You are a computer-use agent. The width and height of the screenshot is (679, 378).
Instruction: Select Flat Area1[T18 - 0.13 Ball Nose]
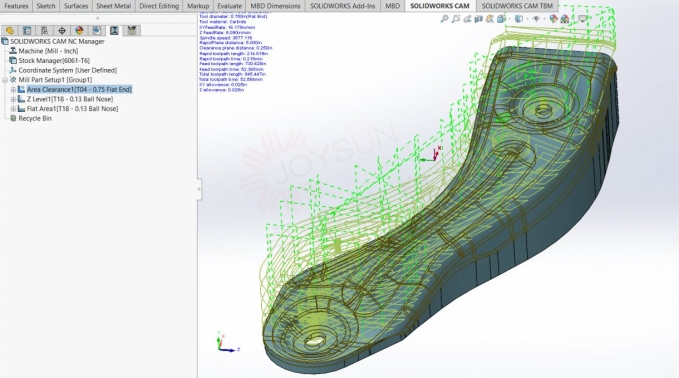72,109
